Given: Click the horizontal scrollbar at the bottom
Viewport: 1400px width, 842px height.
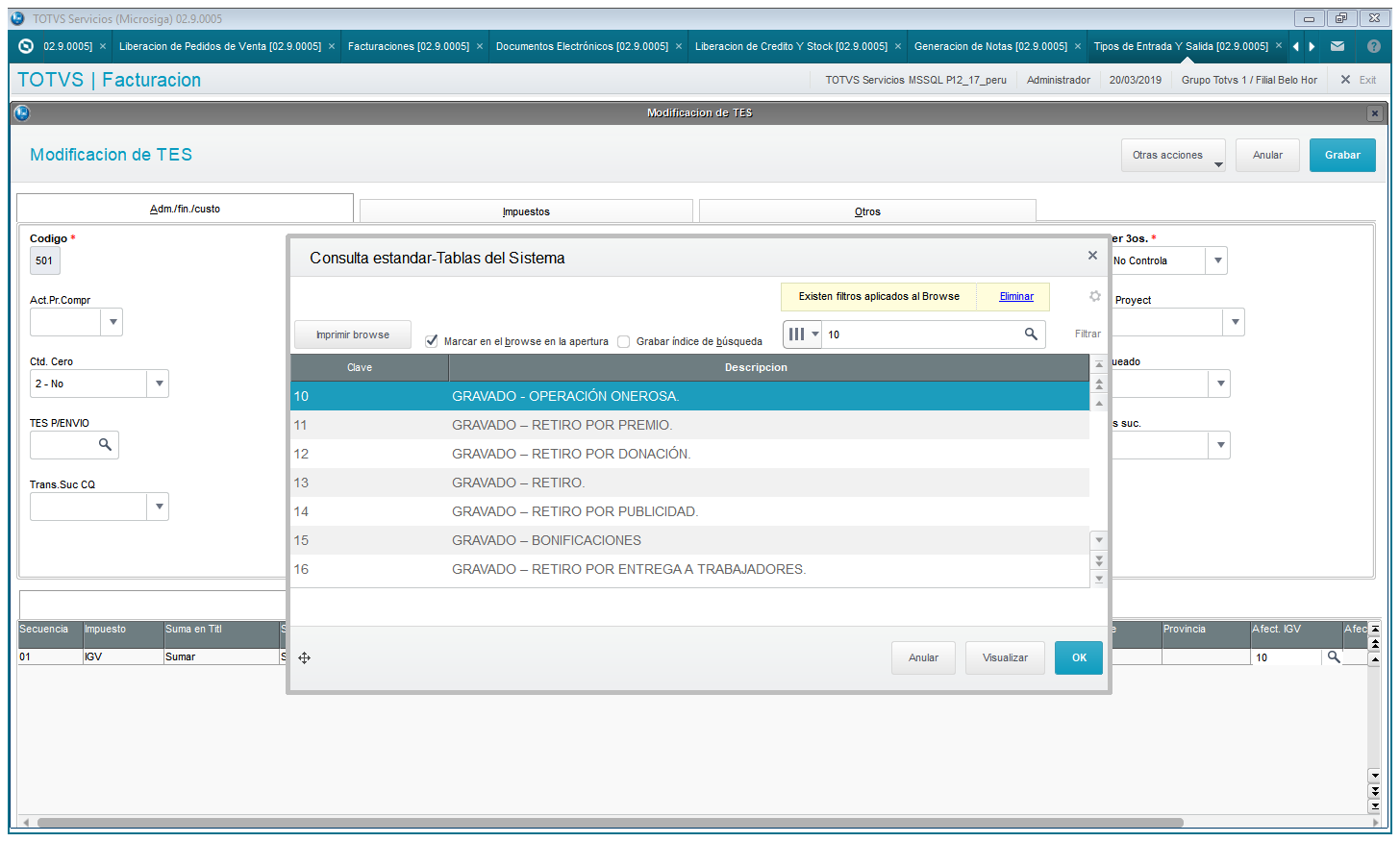Looking at the screenshot, I should coord(610,823).
